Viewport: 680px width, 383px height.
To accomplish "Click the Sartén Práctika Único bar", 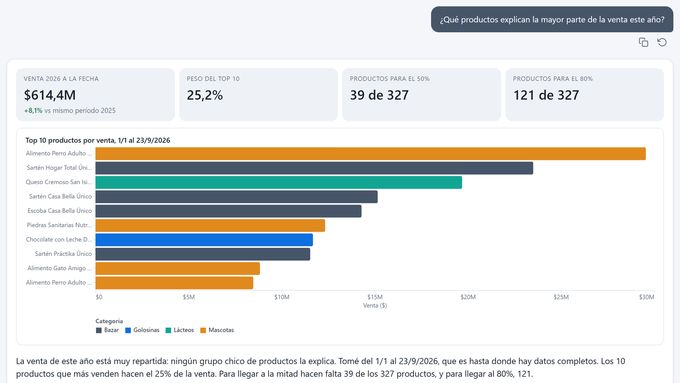I will coord(203,254).
